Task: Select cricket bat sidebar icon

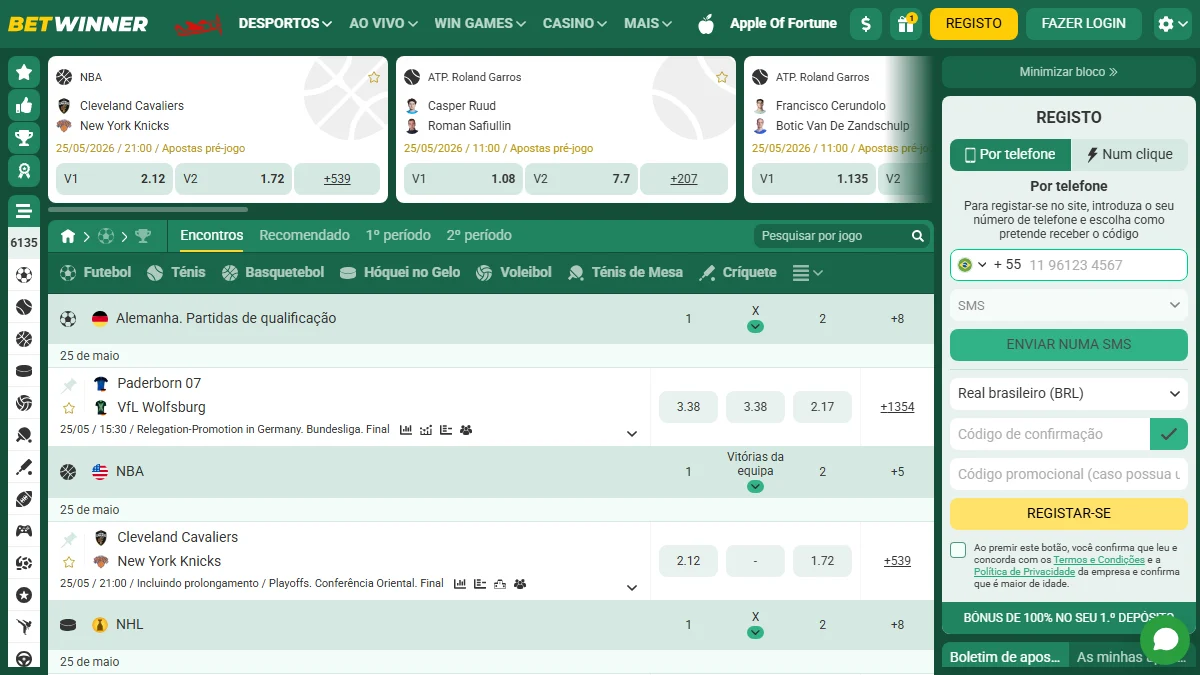Action: pos(24,467)
